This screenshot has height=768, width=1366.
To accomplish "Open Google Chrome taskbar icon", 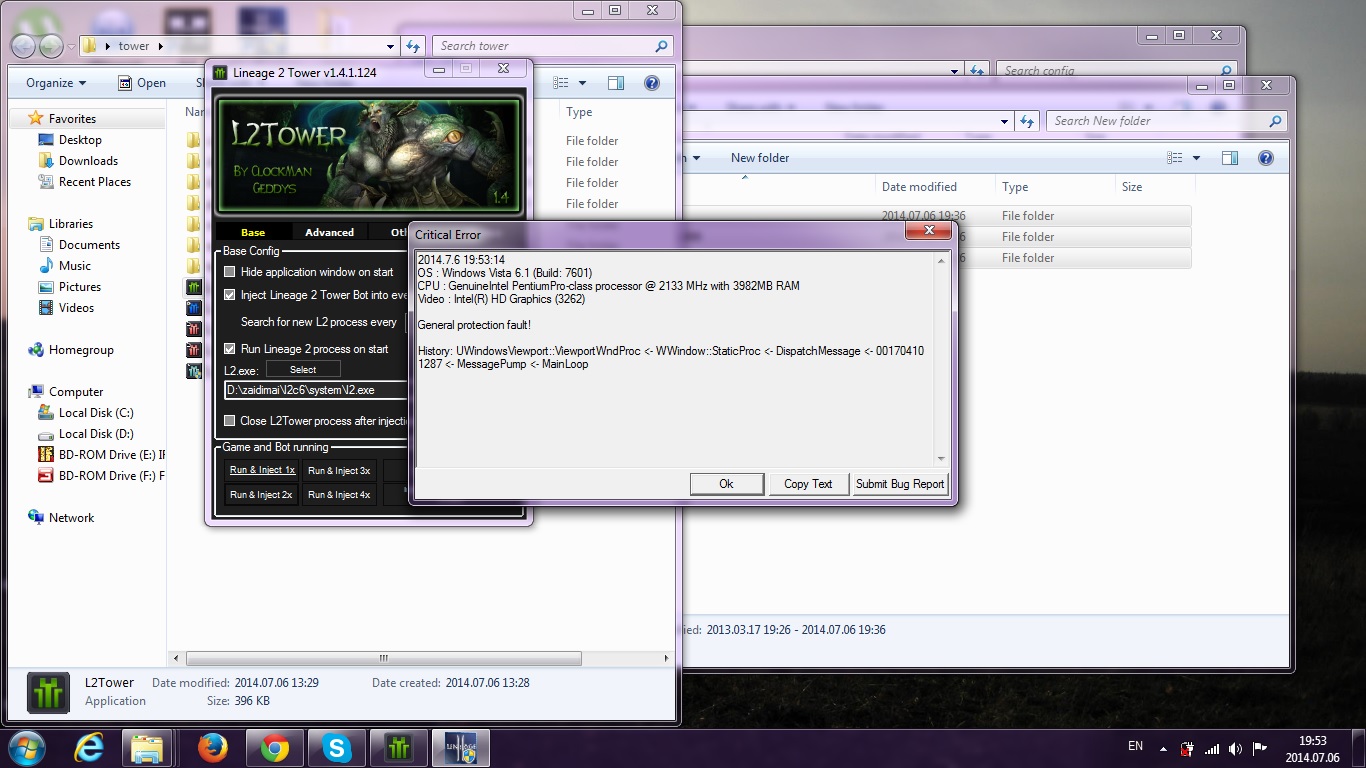I will pyautogui.click(x=275, y=747).
